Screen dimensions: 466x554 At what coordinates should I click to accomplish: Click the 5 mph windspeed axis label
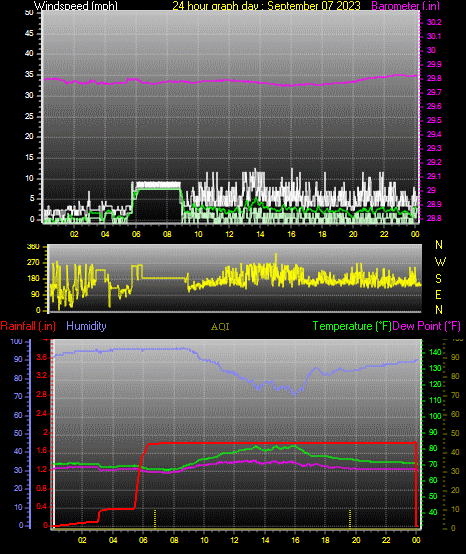(32, 199)
